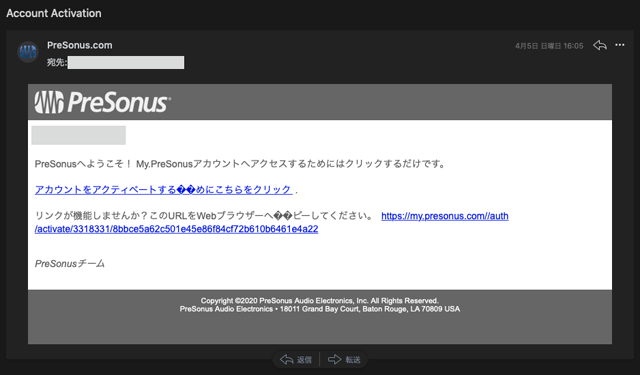The height and width of the screenshot is (375, 640).
Task: Click the リンクが機能しませんか help text
Action: (204, 216)
